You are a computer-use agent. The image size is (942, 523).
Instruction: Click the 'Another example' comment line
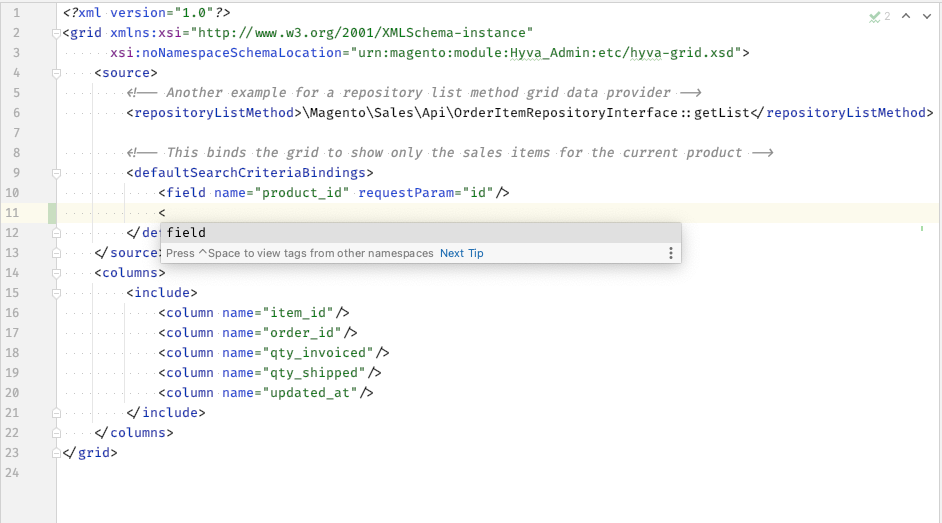(x=414, y=93)
